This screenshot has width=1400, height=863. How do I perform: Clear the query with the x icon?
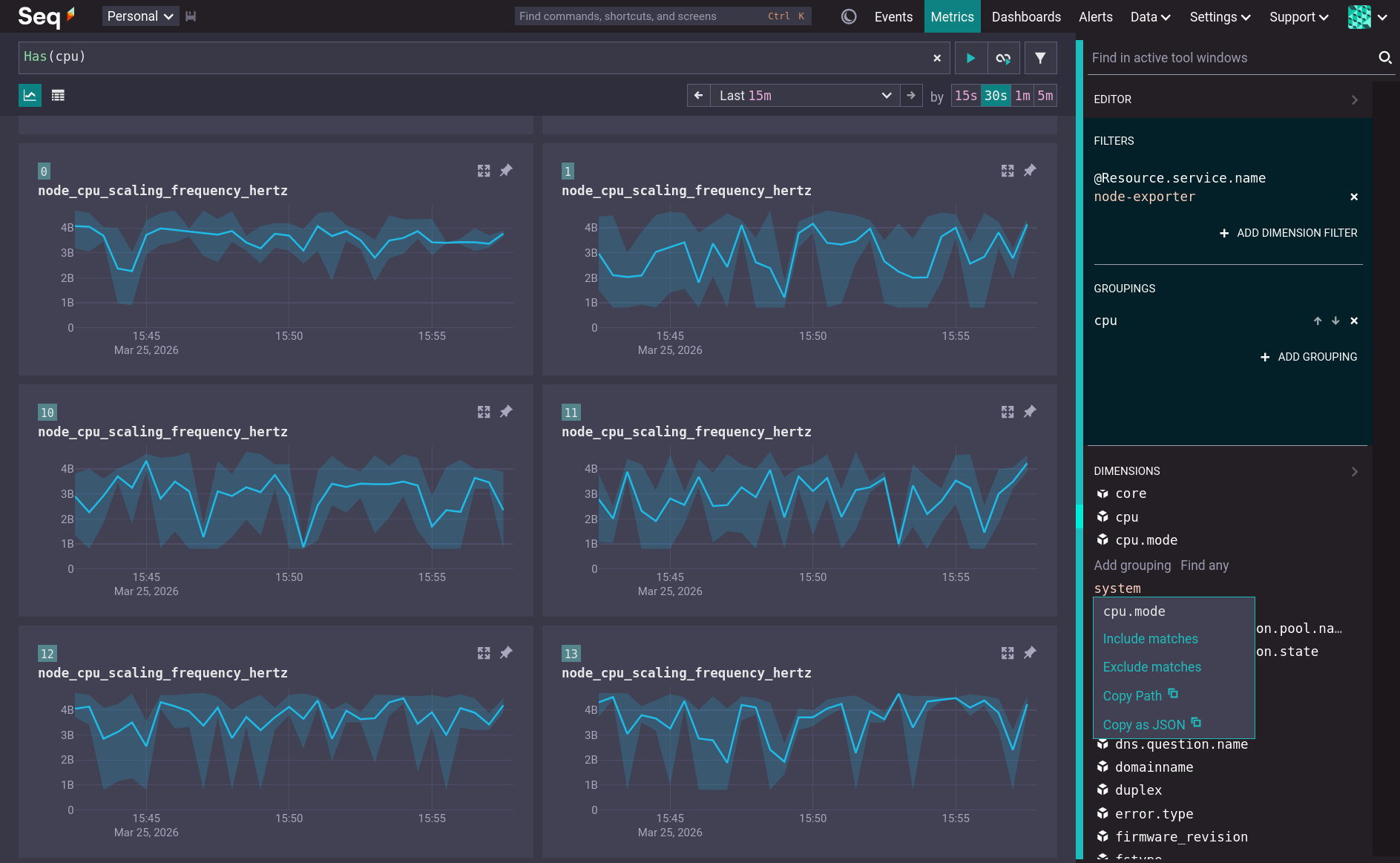(x=937, y=57)
